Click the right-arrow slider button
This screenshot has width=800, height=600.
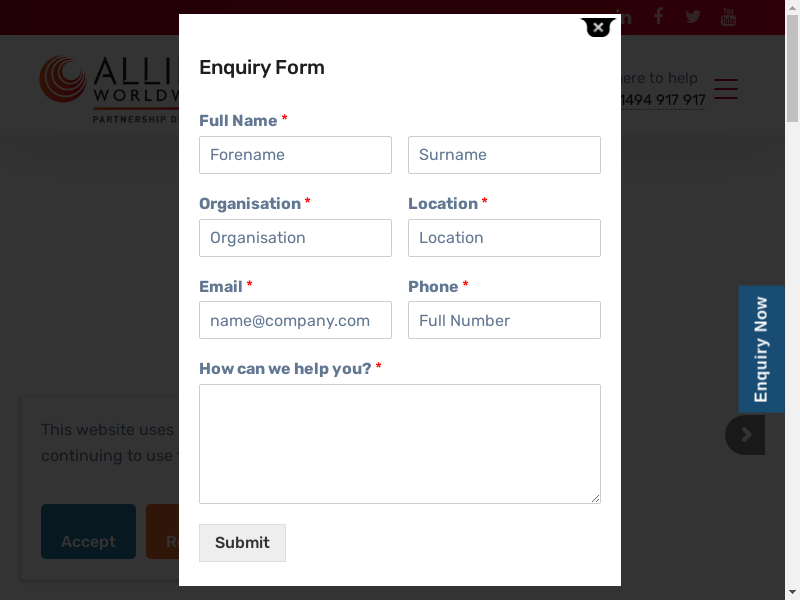point(746,435)
